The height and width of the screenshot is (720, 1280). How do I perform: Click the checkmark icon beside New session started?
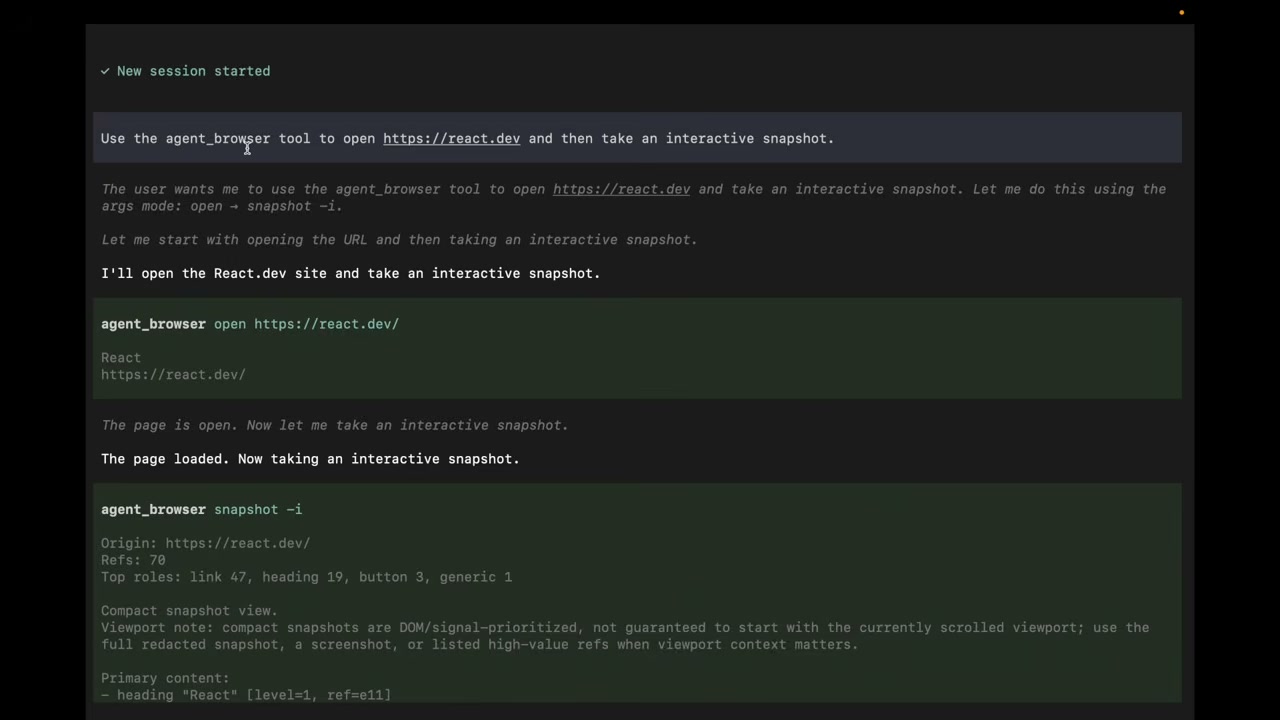tap(105, 71)
